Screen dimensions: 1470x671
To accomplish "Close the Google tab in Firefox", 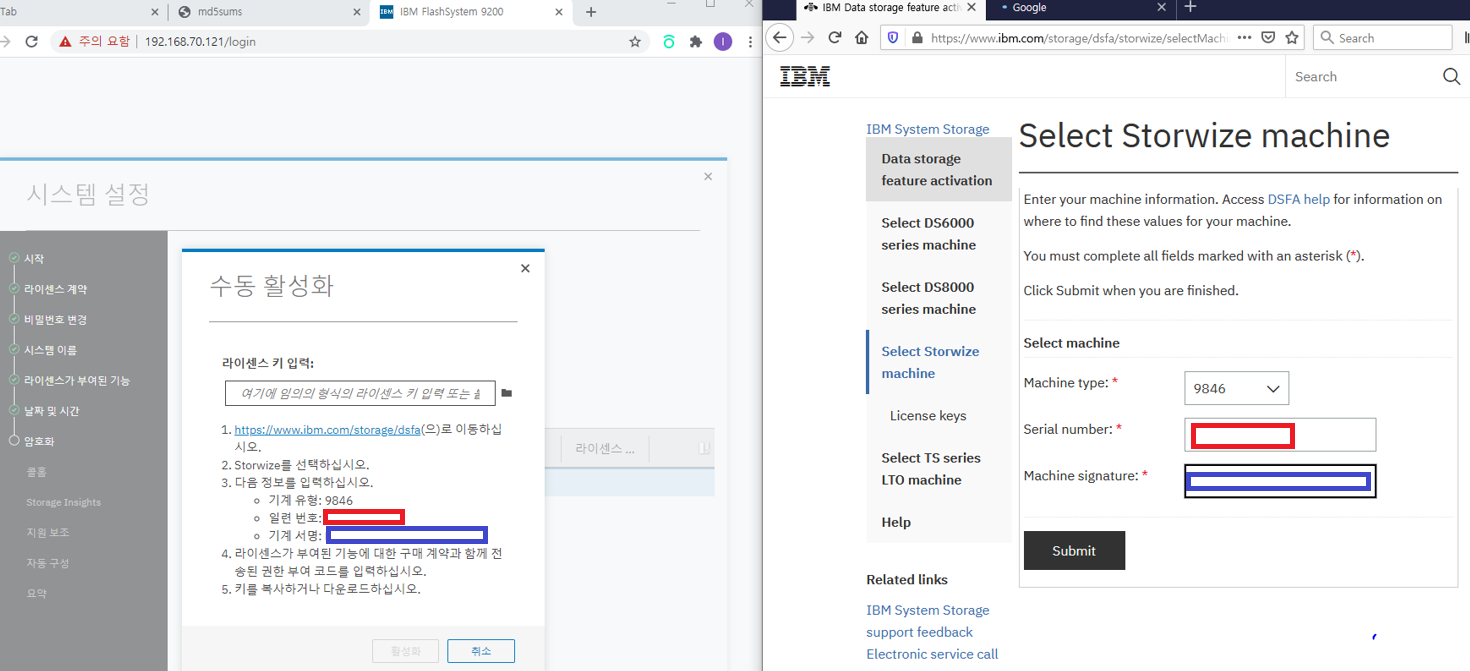I will 1161,7.
